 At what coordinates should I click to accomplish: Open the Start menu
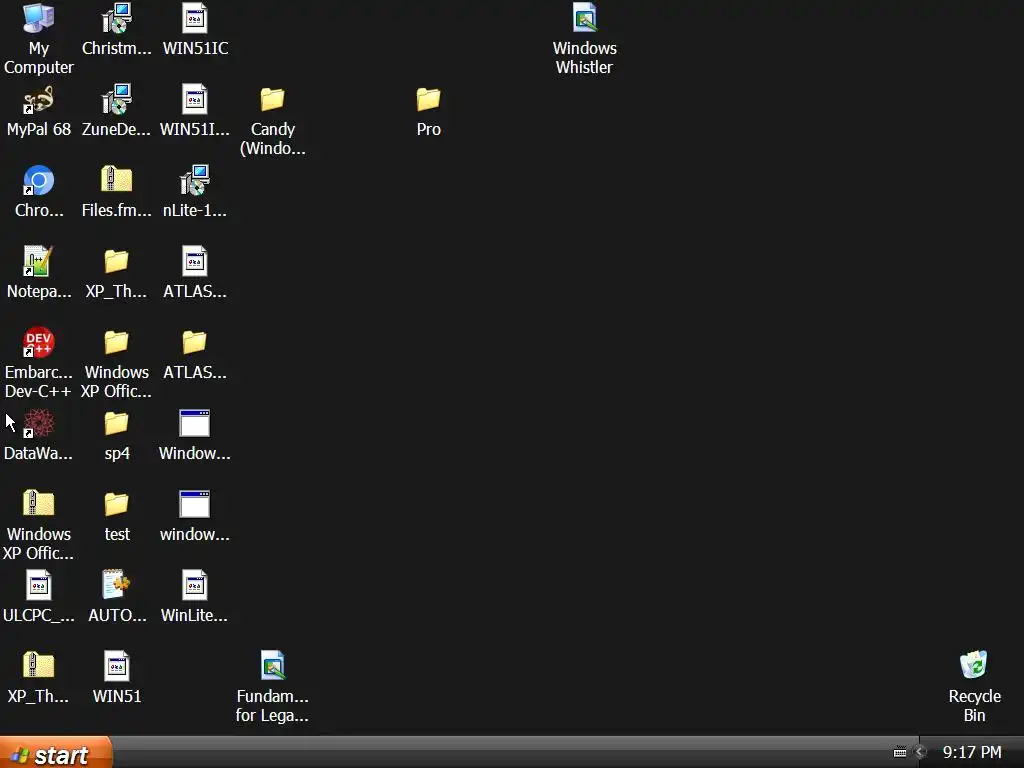coord(56,753)
